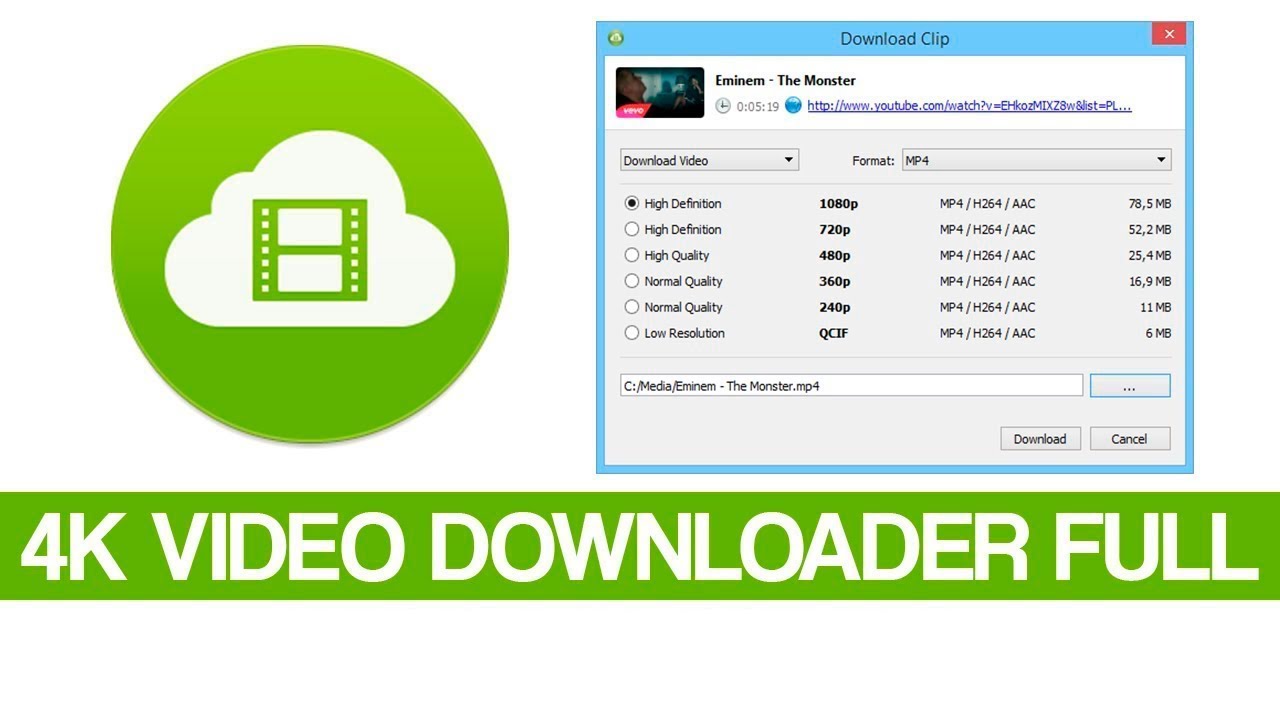Click the 52,2 MB file size
The image size is (1280, 720).
coord(1149,229)
